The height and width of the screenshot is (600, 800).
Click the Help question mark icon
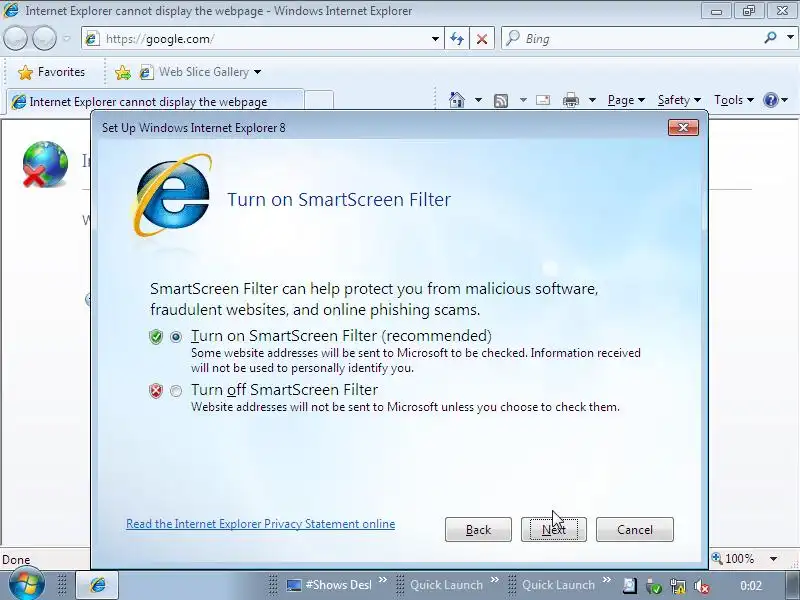pos(770,100)
